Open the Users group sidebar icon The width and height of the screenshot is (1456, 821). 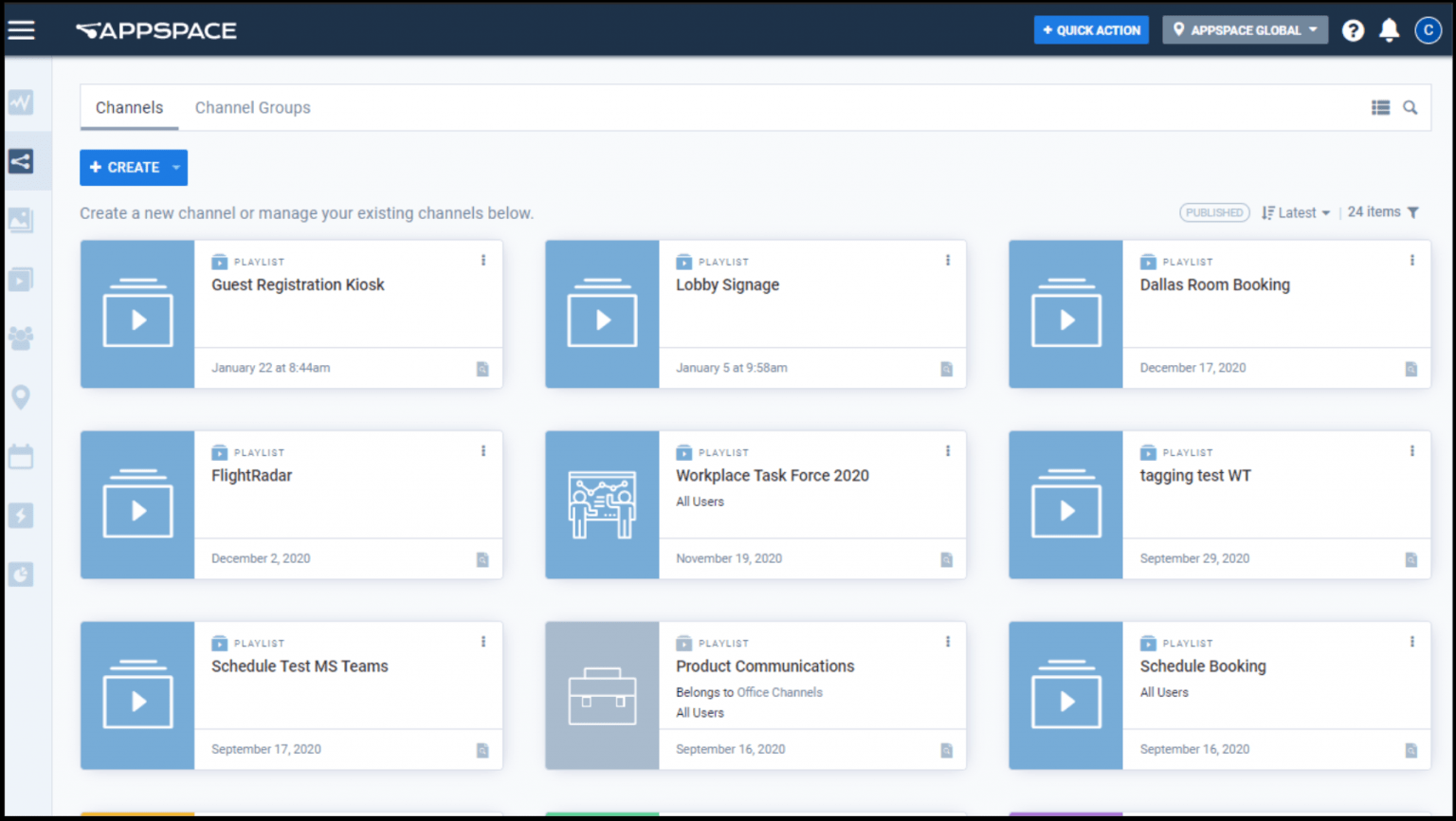point(21,338)
